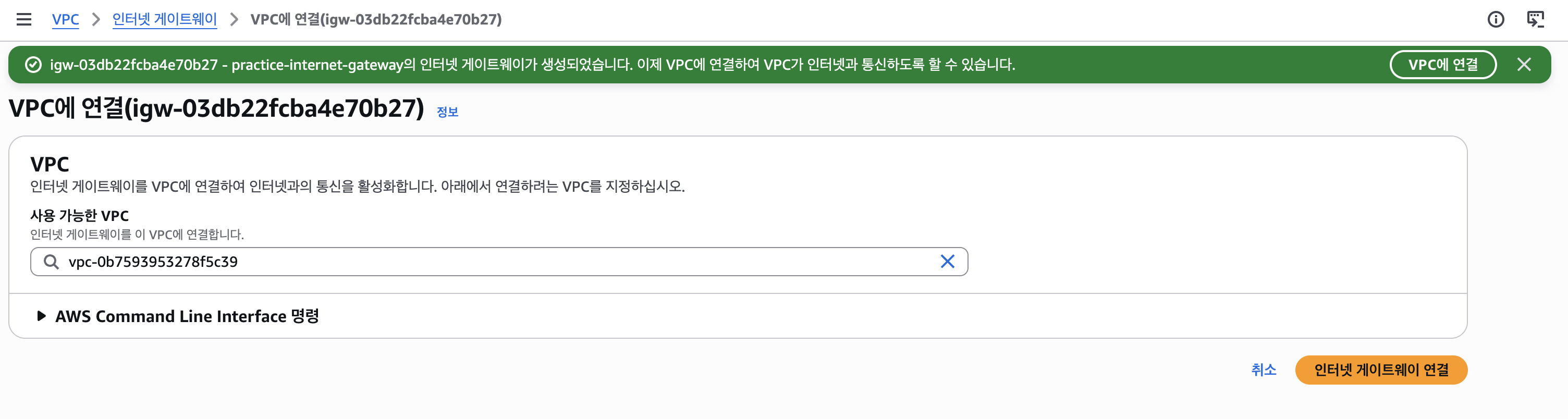Click the VPC에 연결 button in banner

[x=1442, y=65]
